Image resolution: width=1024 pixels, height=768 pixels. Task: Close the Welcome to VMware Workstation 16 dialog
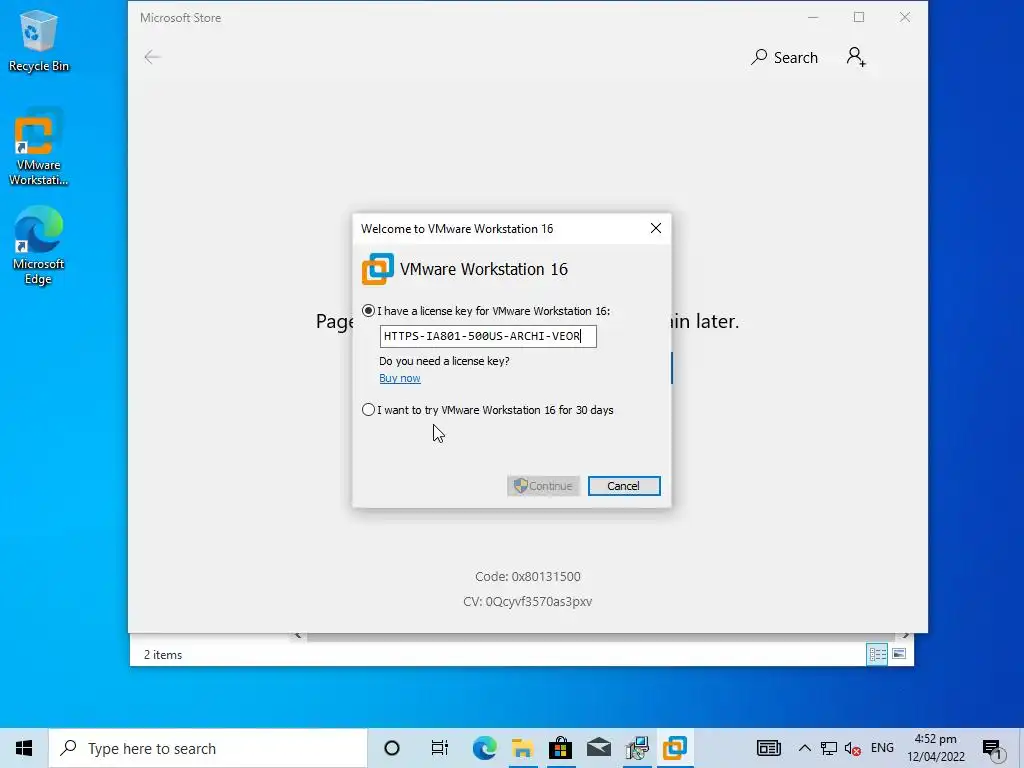point(656,228)
